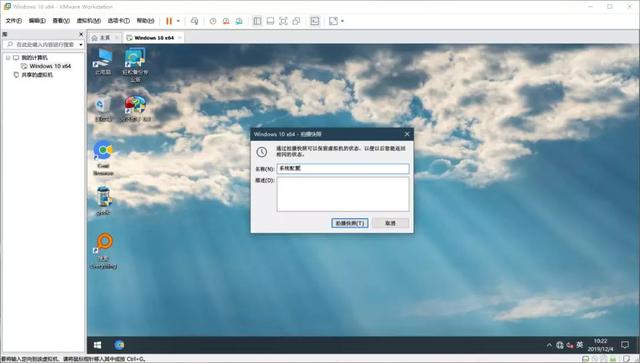Click the orange magnifier Everything desktop icon
640x363 pixels.
click(103, 251)
